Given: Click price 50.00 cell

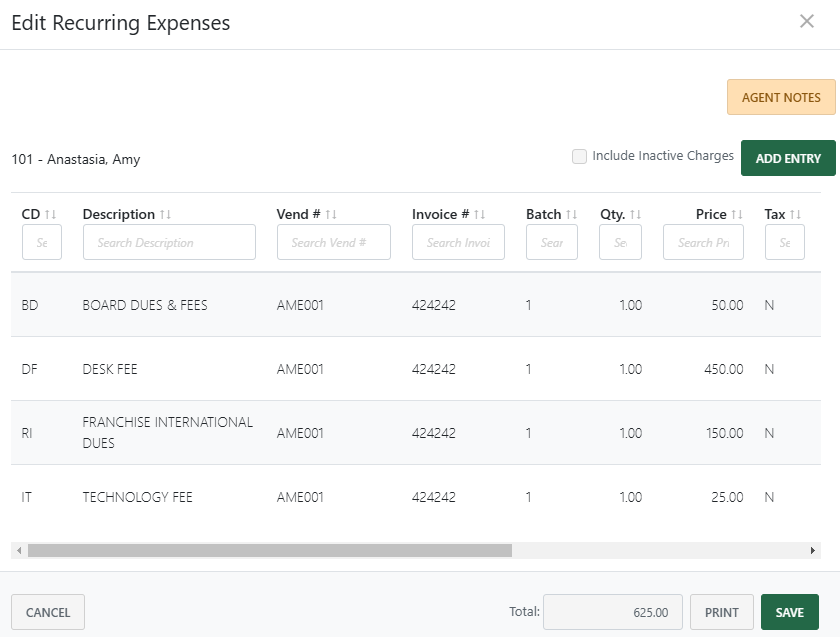Looking at the screenshot, I should click(727, 305).
